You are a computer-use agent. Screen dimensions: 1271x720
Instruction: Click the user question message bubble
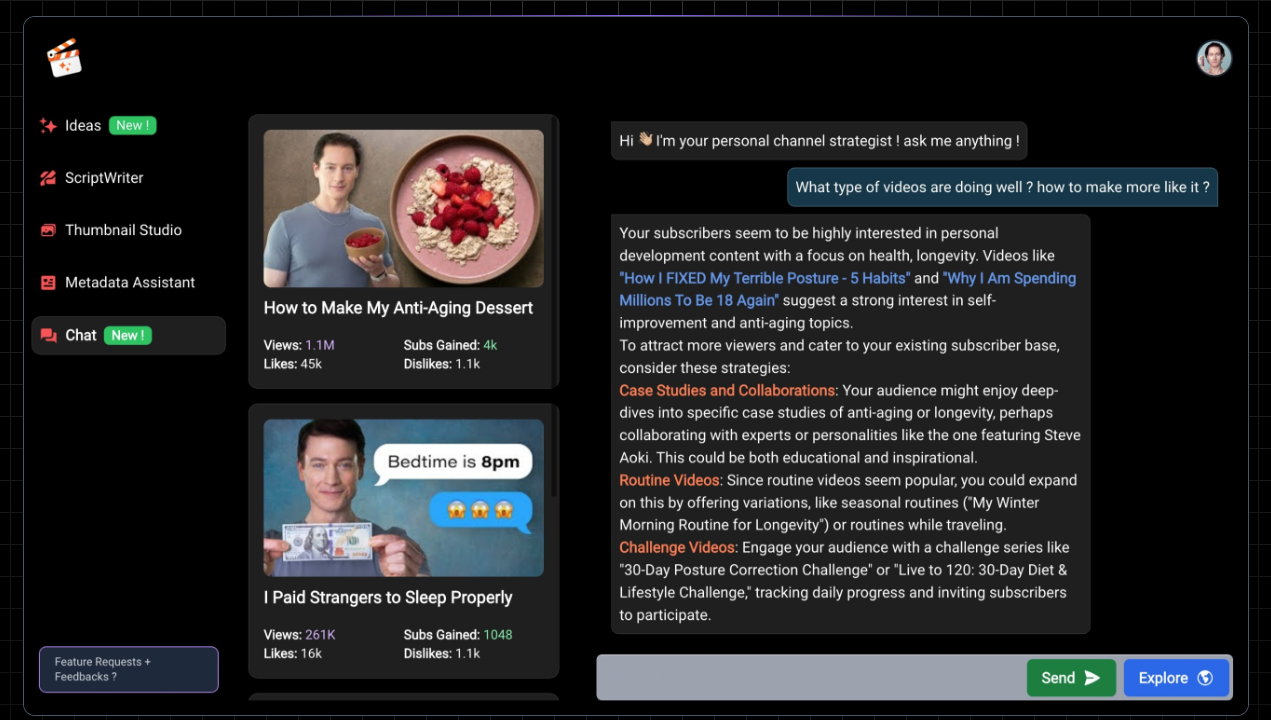pos(1002,187)
